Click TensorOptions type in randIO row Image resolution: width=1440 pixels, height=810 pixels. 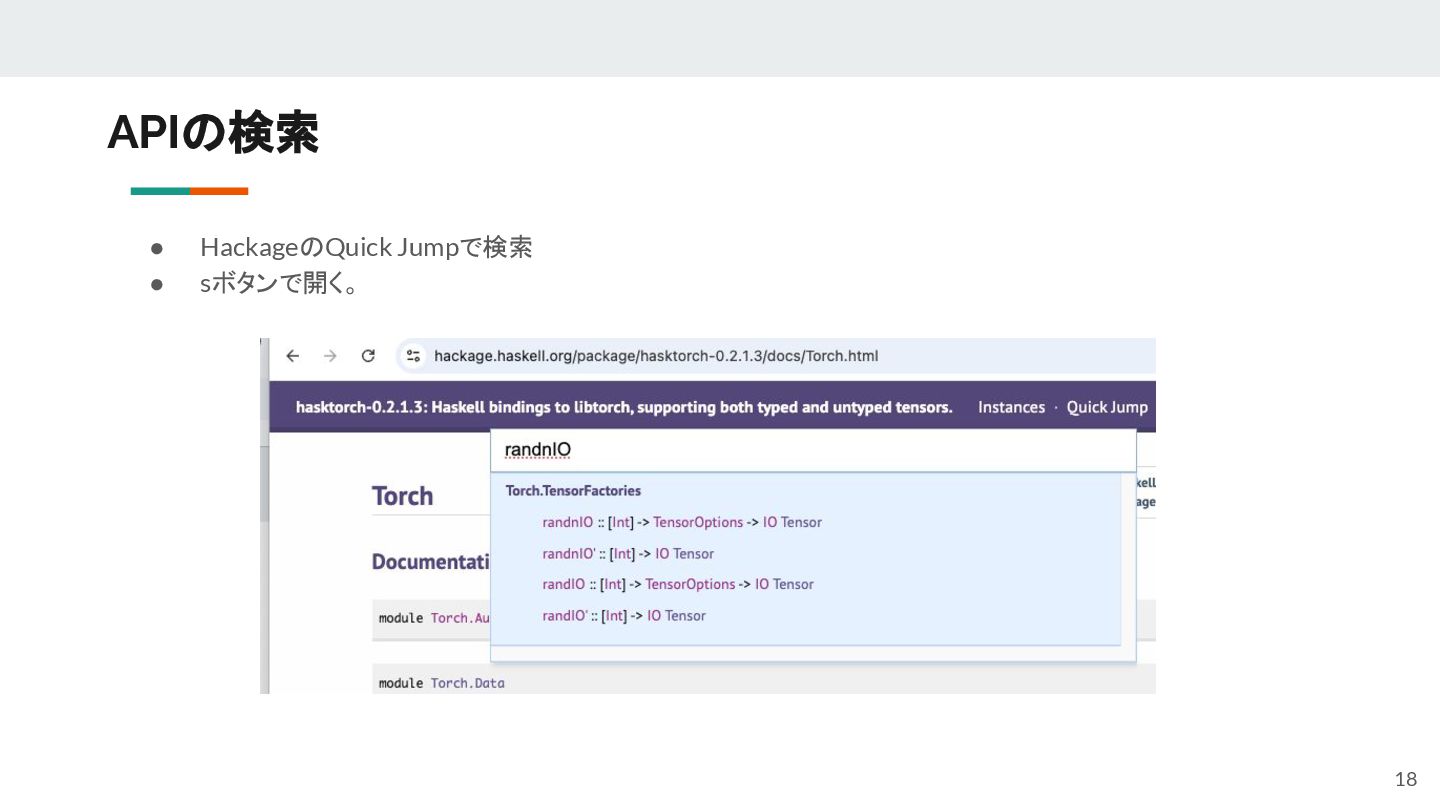(x=690, y=584)
